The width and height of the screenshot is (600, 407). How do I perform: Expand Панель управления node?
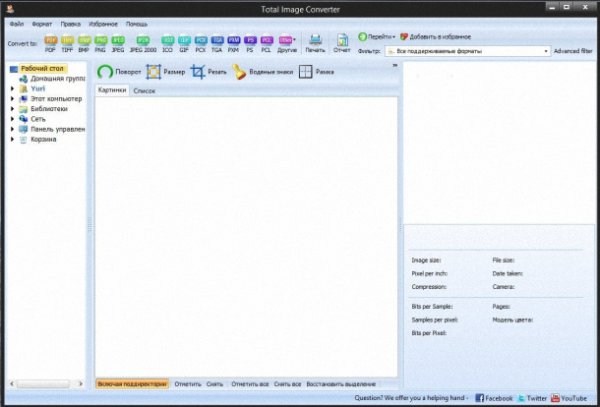click(x=12, y=129)
